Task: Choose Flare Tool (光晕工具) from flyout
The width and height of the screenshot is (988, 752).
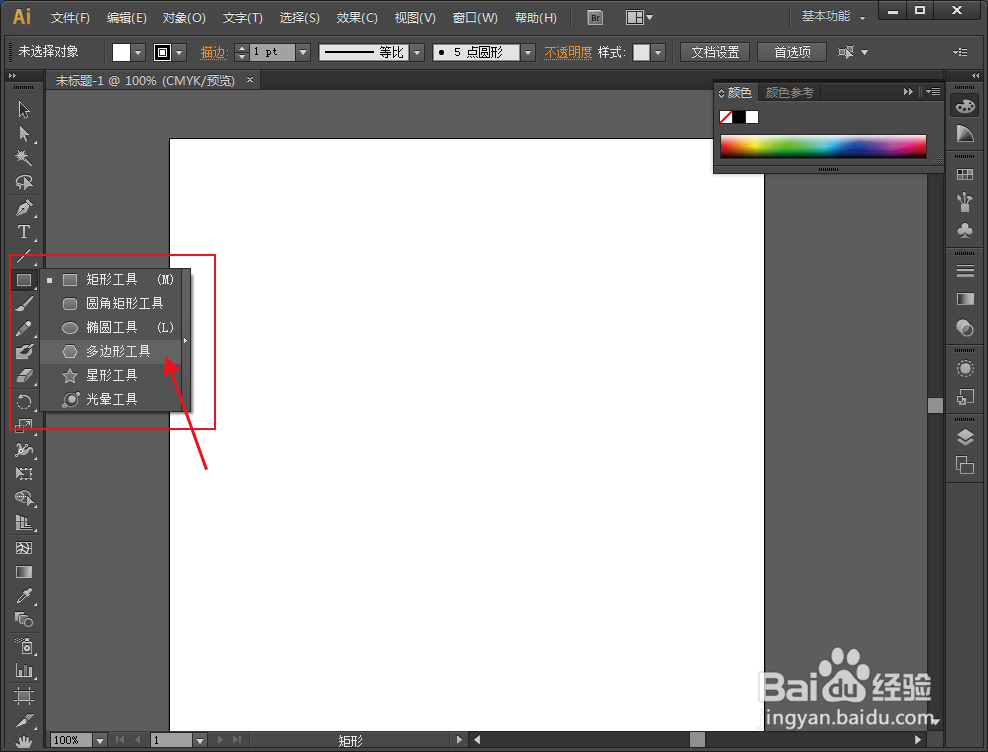Action: point(111,399)
